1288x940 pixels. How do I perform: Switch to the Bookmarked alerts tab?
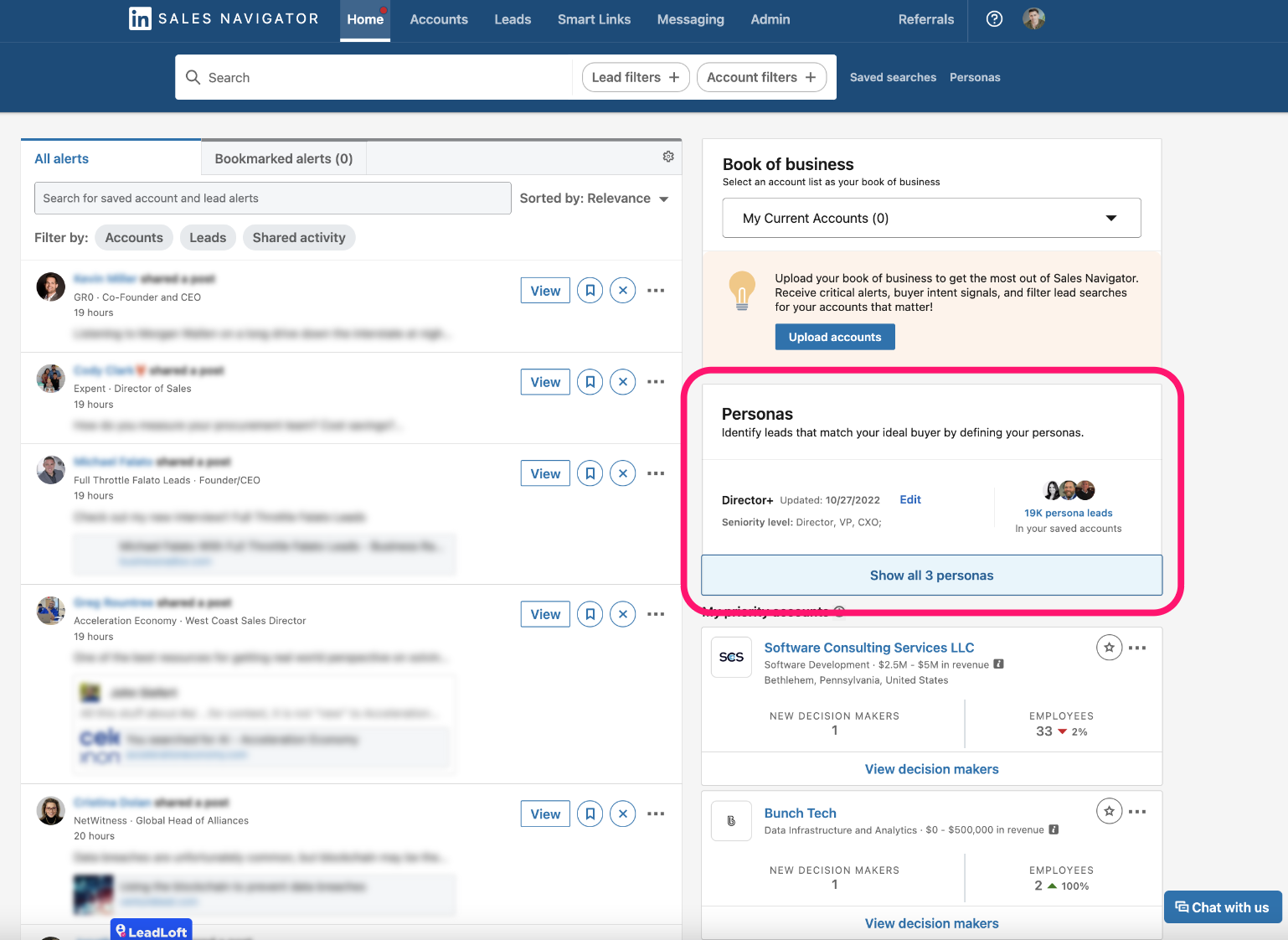point(283,158)
